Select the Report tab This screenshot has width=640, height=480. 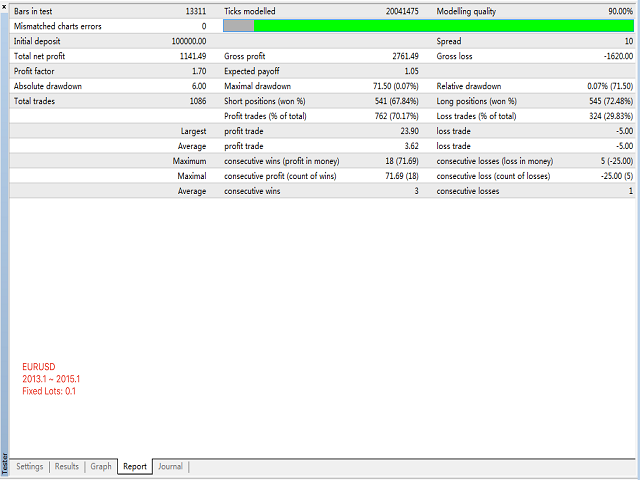pos(135,466)
